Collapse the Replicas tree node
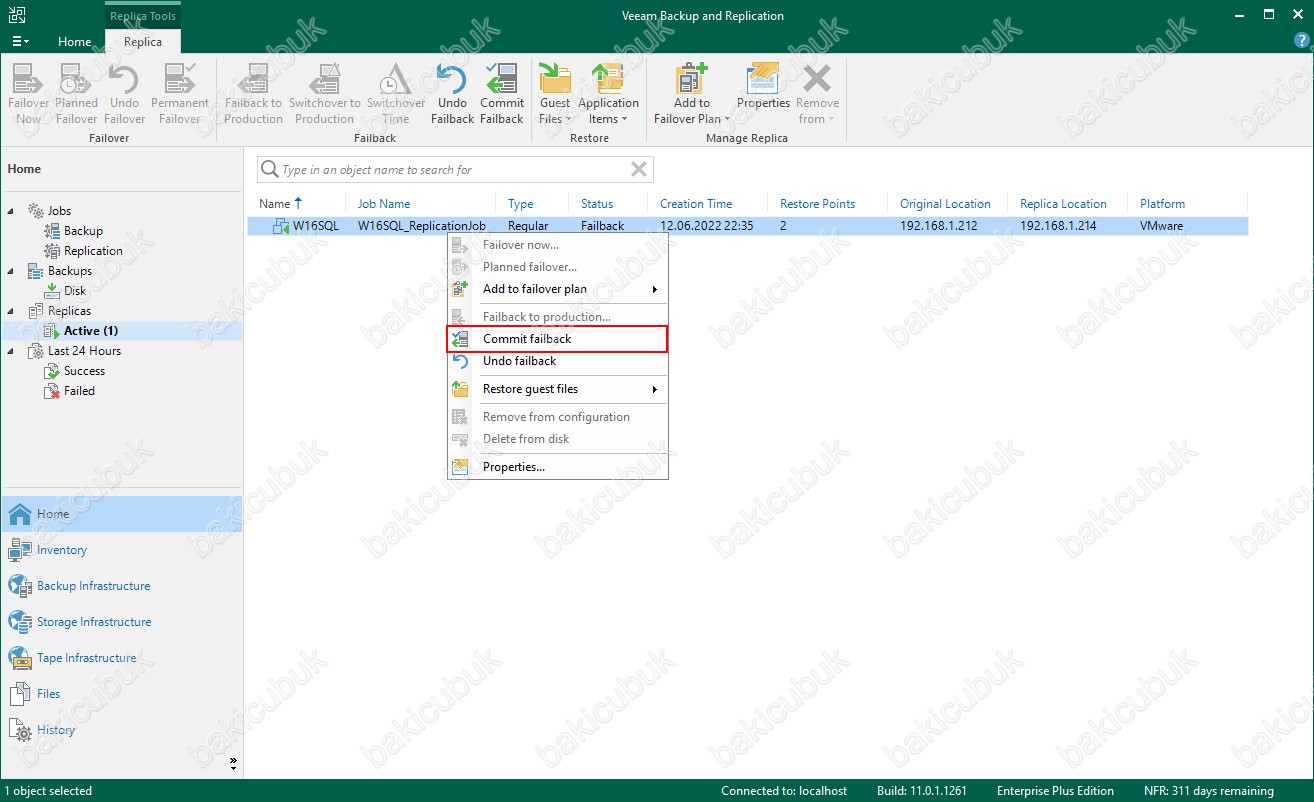This screenshot has width=1314, height=802. [x=12, y=311]
